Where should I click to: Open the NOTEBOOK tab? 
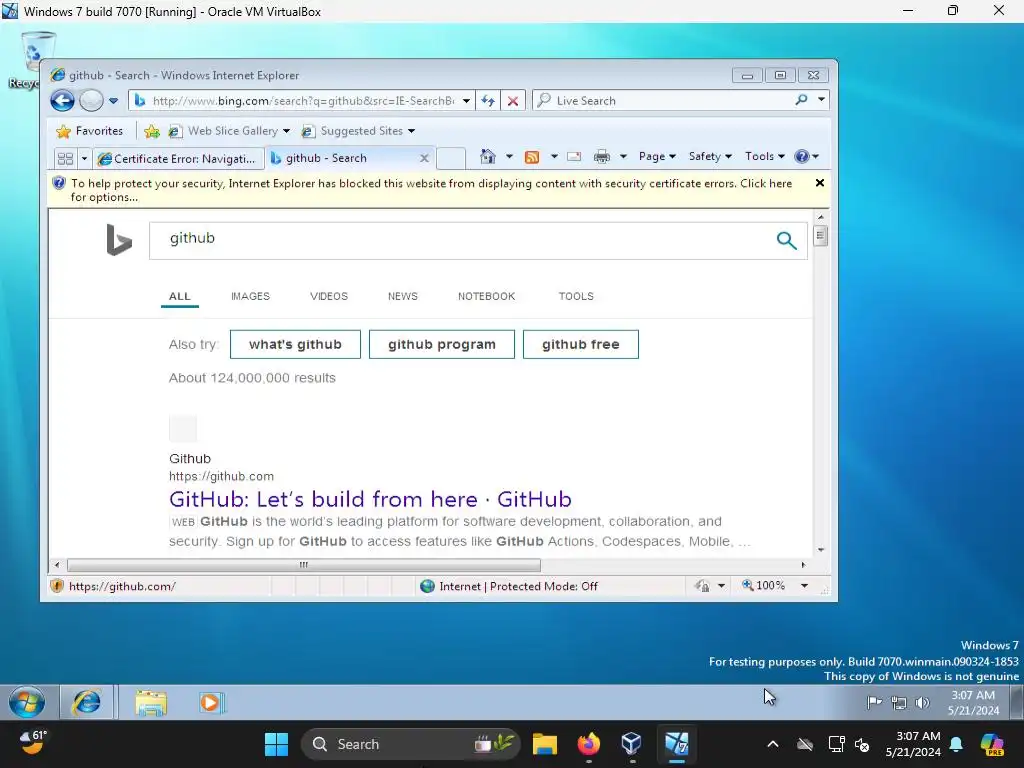[487, 296]
